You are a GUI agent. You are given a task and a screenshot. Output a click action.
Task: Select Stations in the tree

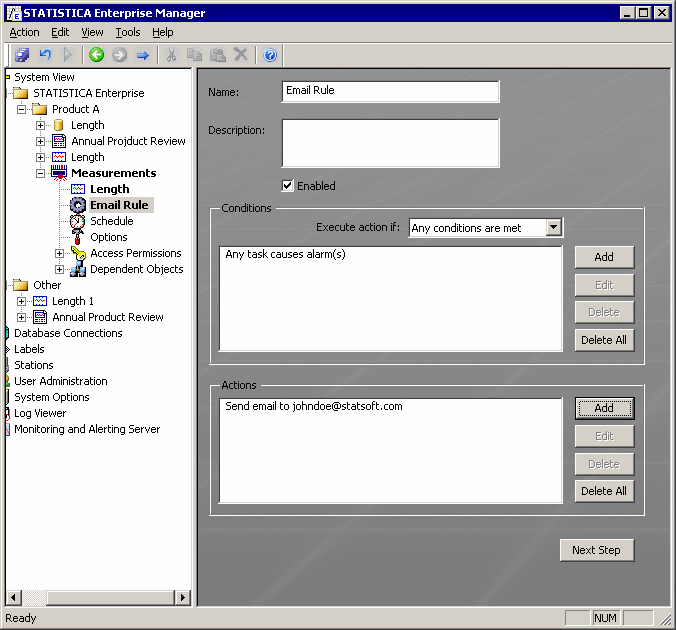click(34, 365)
